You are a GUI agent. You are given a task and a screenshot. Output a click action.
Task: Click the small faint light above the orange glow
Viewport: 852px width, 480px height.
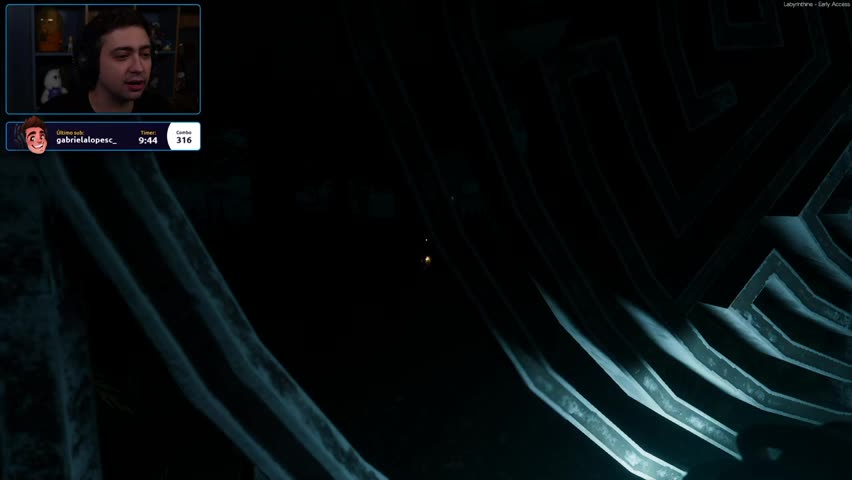[427, 240]
